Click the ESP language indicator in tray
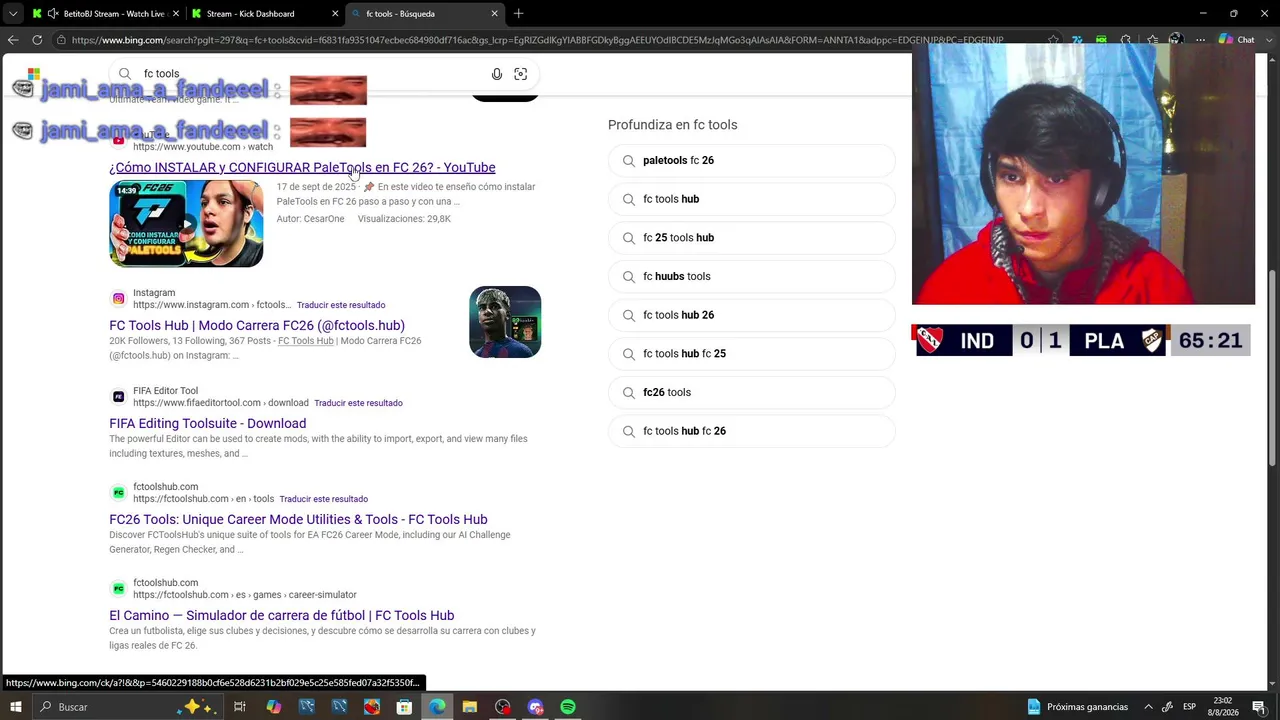This screenshot has width=1280, height=720. pyautogui.click(x=1190, y=707)
